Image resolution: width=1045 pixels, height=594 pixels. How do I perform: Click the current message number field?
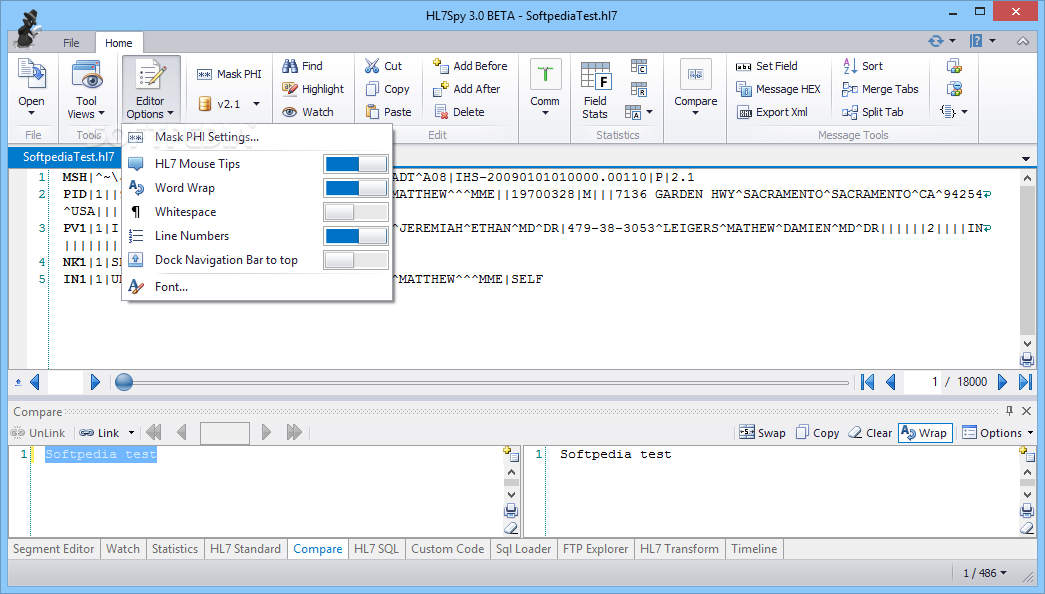tap(920, 382)
